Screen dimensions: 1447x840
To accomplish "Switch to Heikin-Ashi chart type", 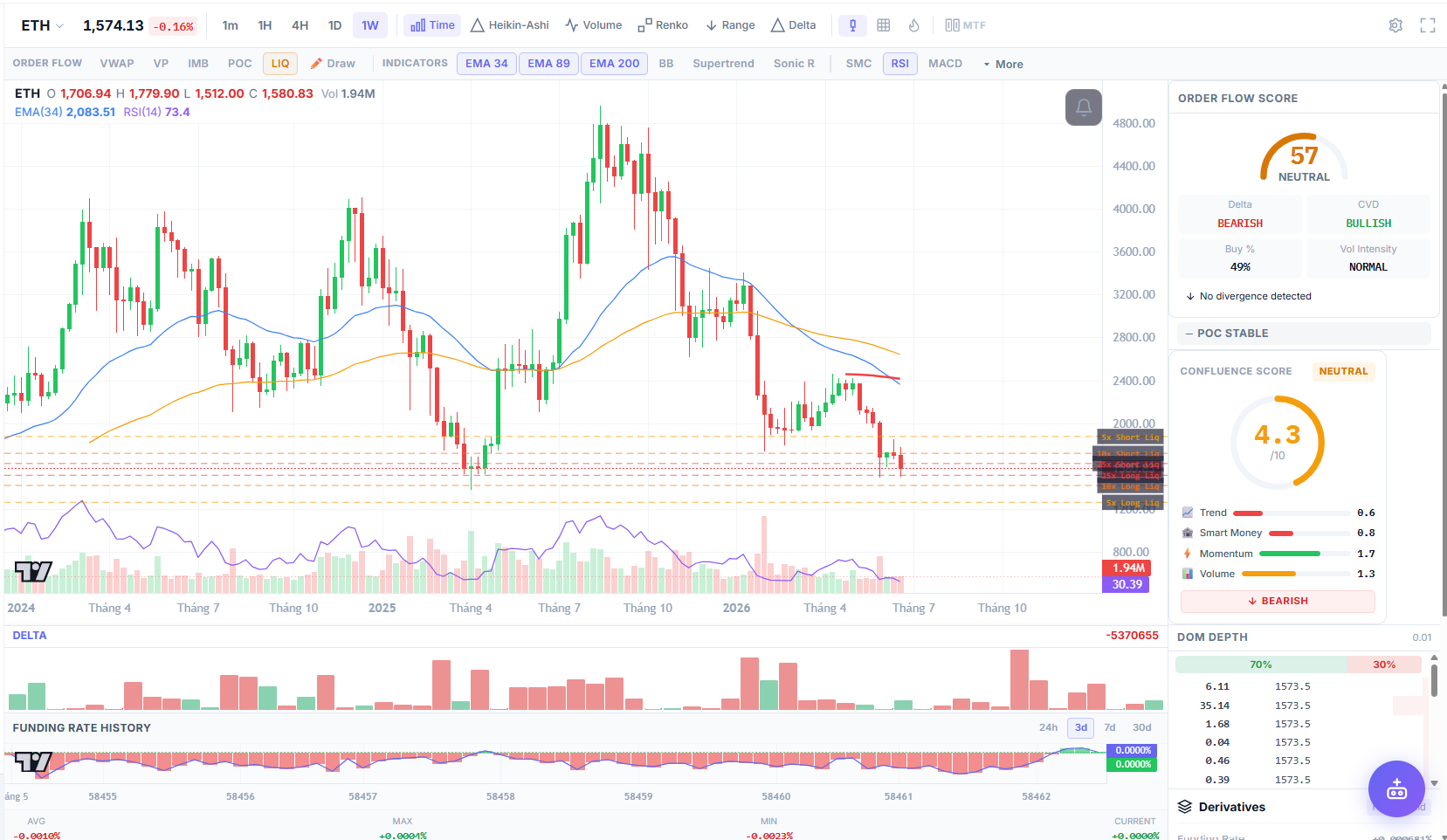I will click(510, 25).
